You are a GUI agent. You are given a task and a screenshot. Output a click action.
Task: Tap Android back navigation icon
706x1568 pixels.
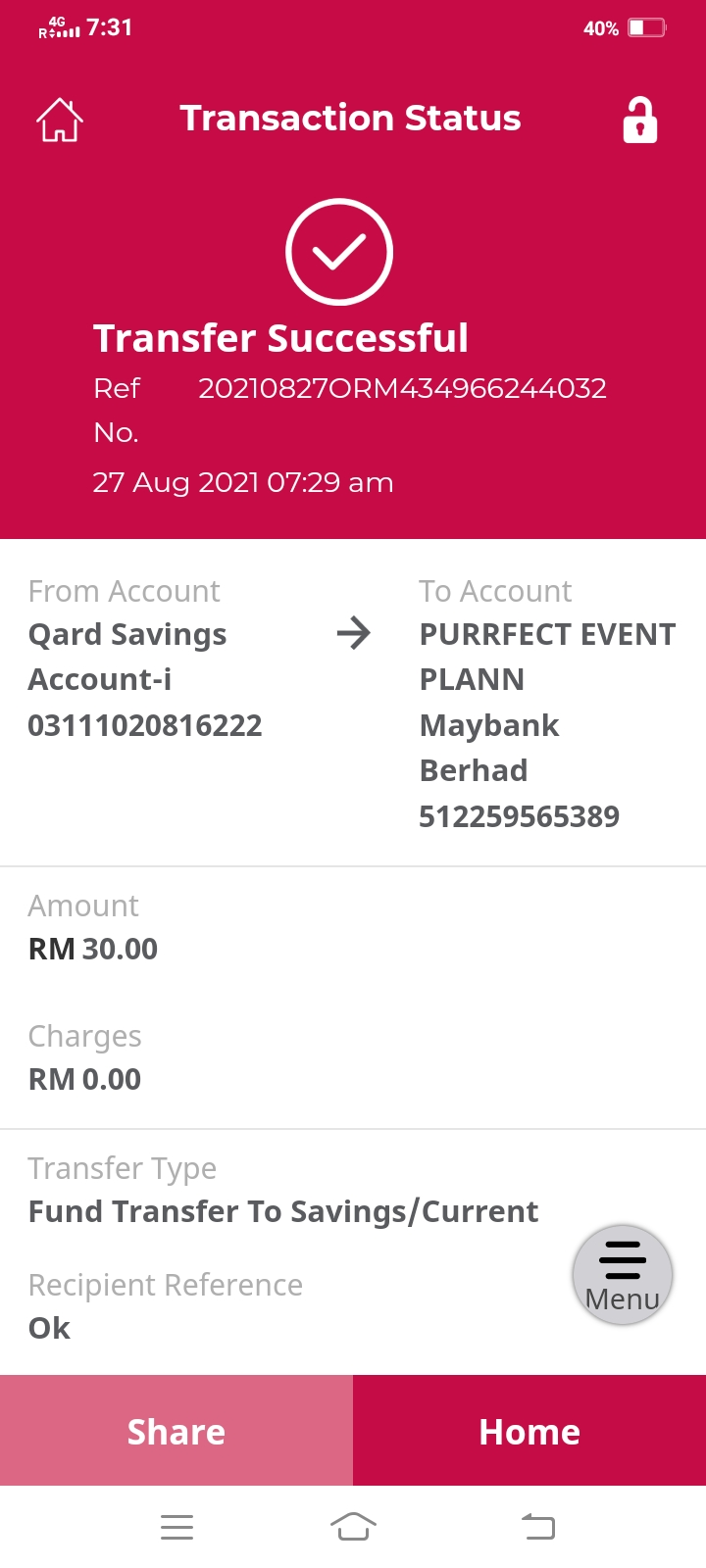coord(537,1527)
